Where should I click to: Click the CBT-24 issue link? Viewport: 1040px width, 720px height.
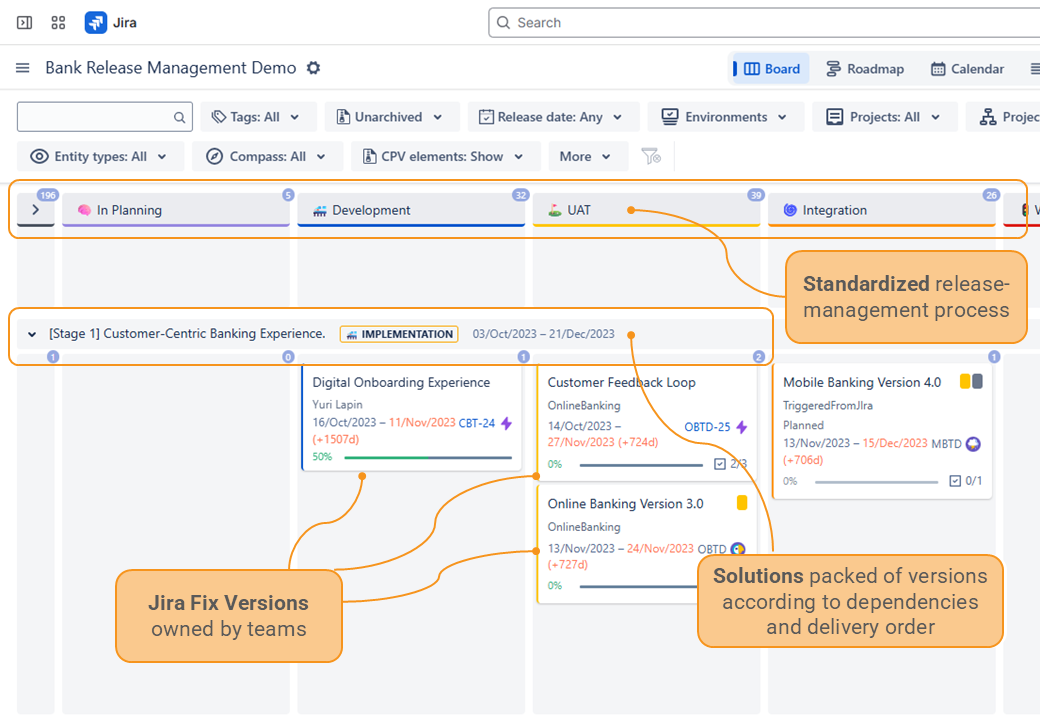pos(477,423)
